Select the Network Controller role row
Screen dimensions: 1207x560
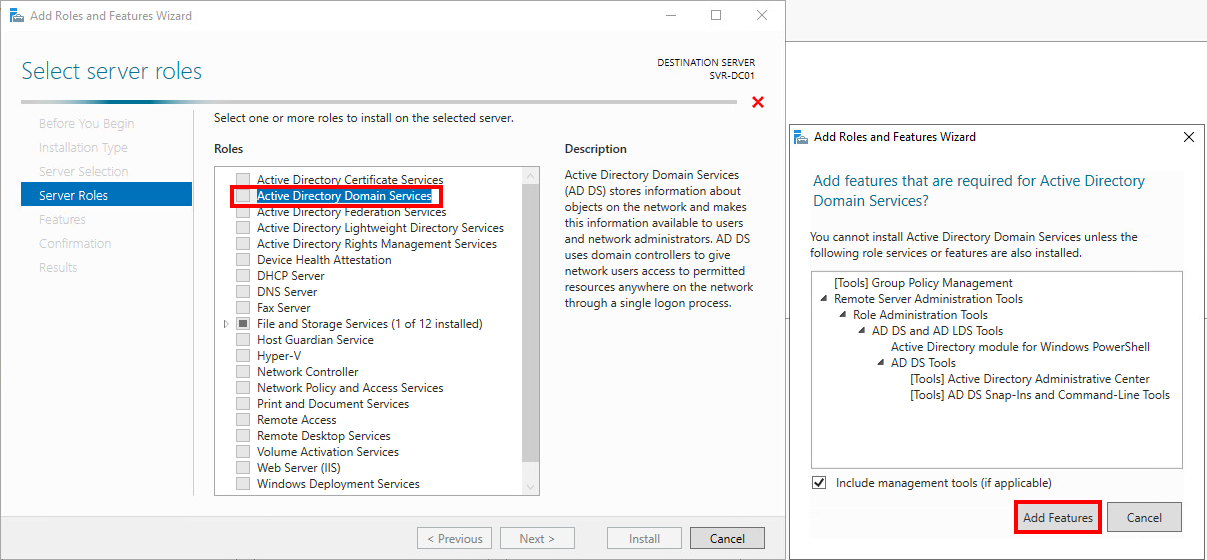coord(307,372)
